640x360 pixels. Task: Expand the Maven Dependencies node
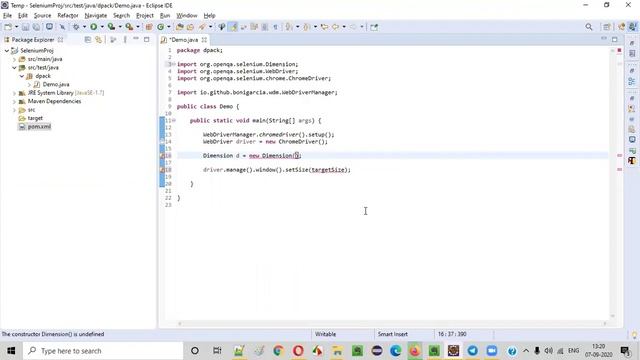click(14, 101)
